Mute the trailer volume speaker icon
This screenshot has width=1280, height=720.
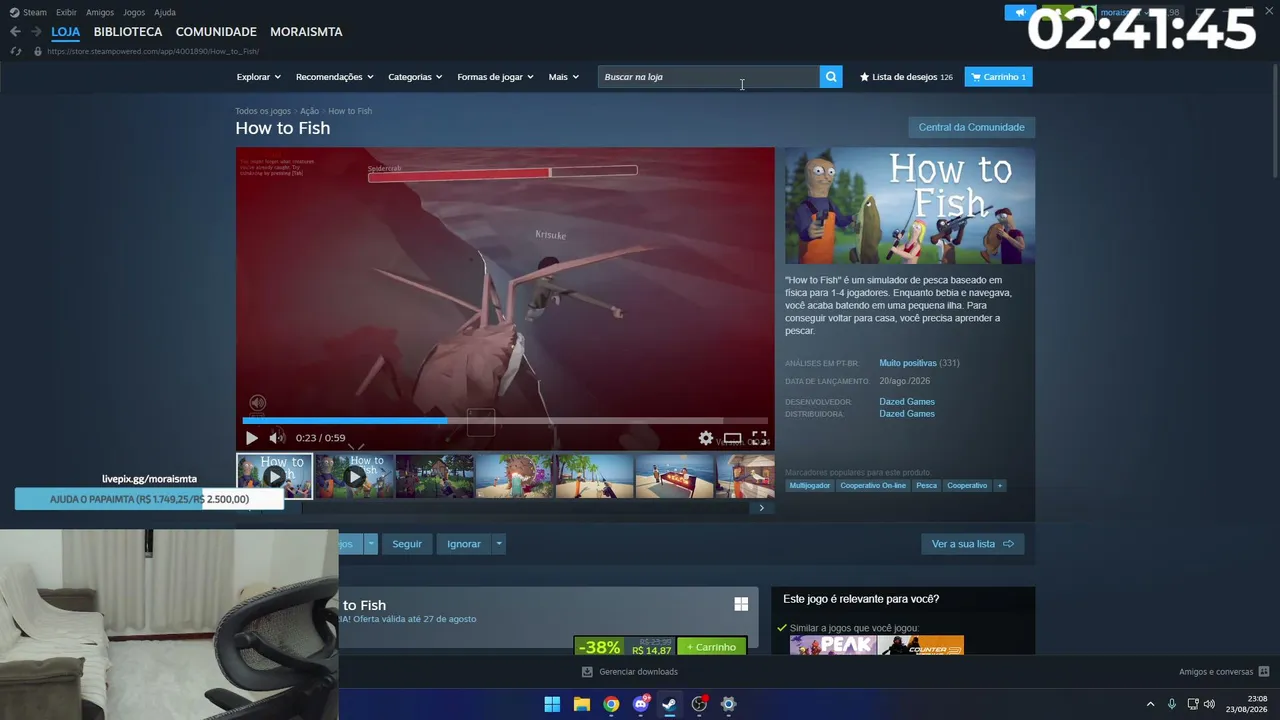[x=277, y=438]
